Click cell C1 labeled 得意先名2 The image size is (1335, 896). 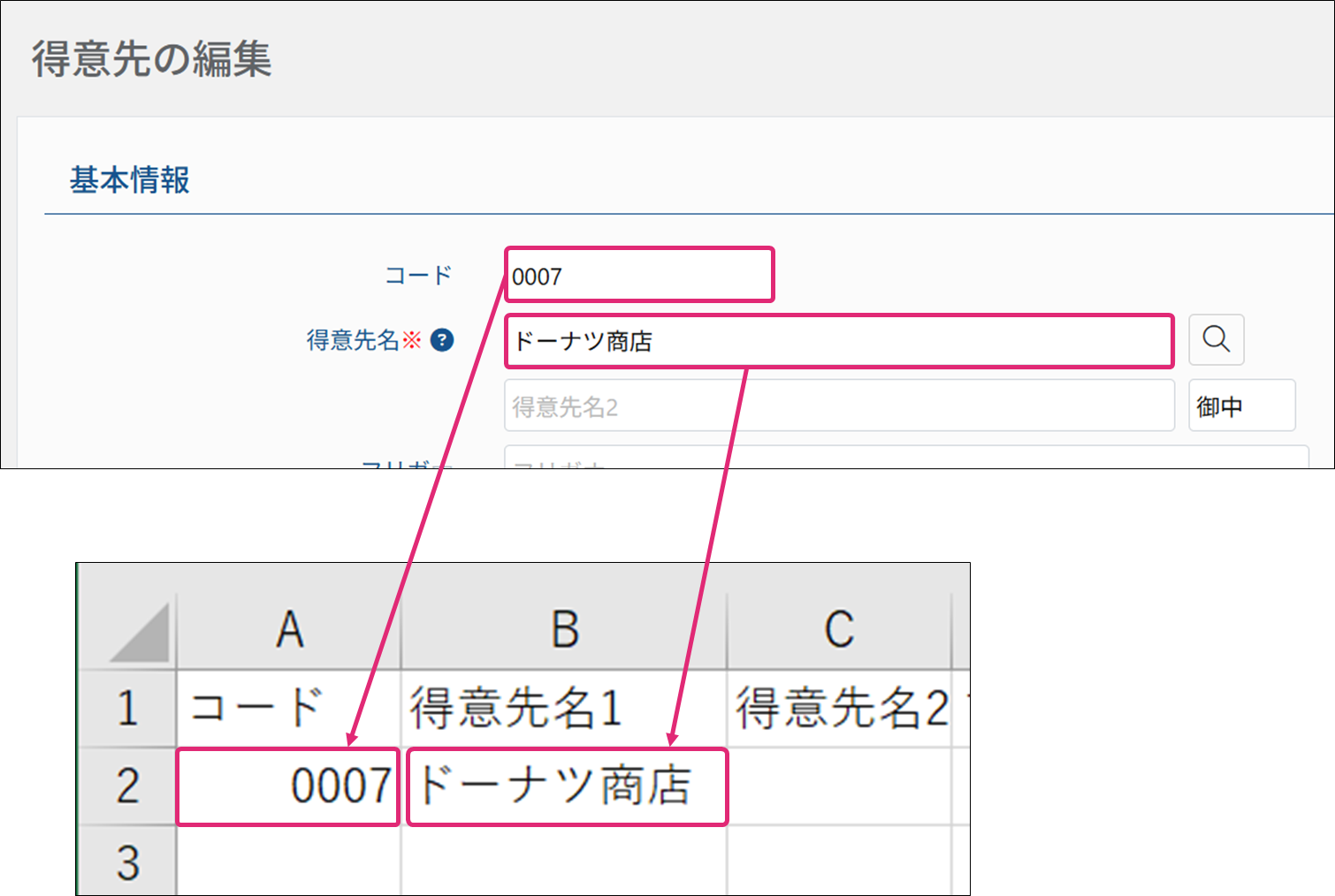(x=838, y=709)
